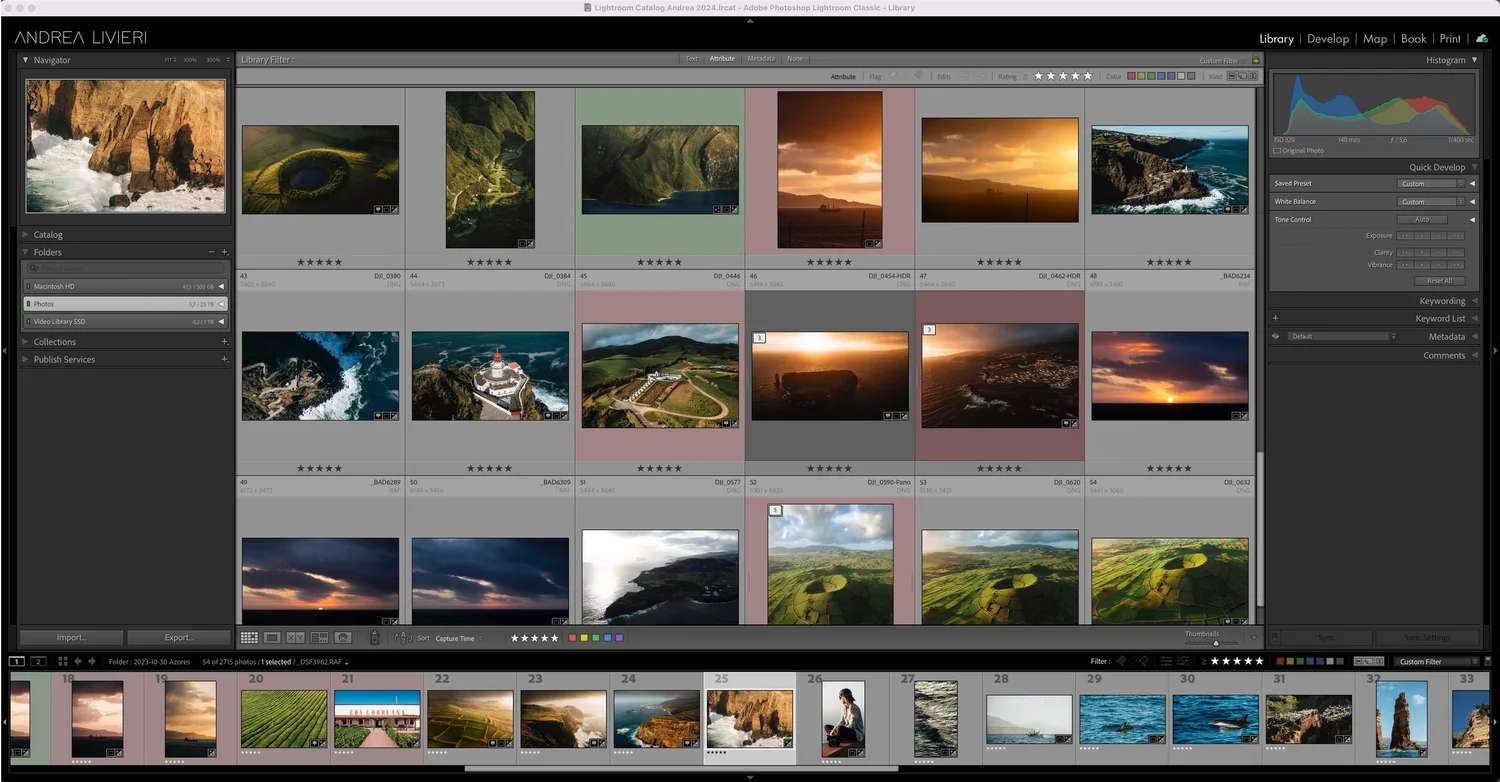Click the painter spray-can tool
Image resolution: width=1500 pixels, height=782 pixels.
[x=375, y=637]
